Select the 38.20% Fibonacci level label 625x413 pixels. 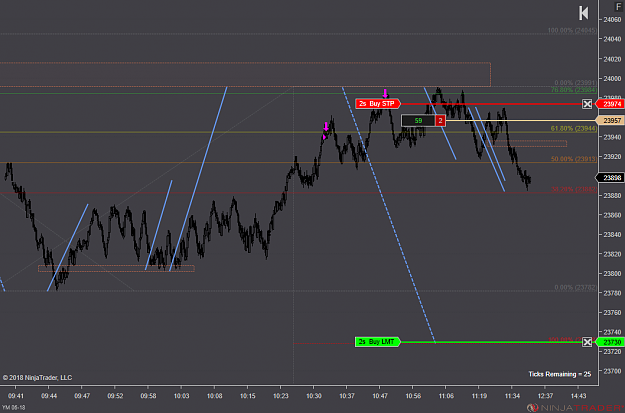(574, 189)
